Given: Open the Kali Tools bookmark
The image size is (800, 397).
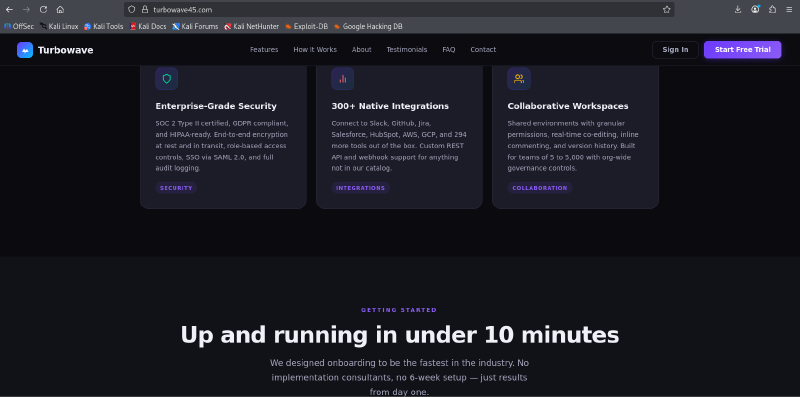Looking at the screenshot, I should pyautogui.click(x=104, y=26).
